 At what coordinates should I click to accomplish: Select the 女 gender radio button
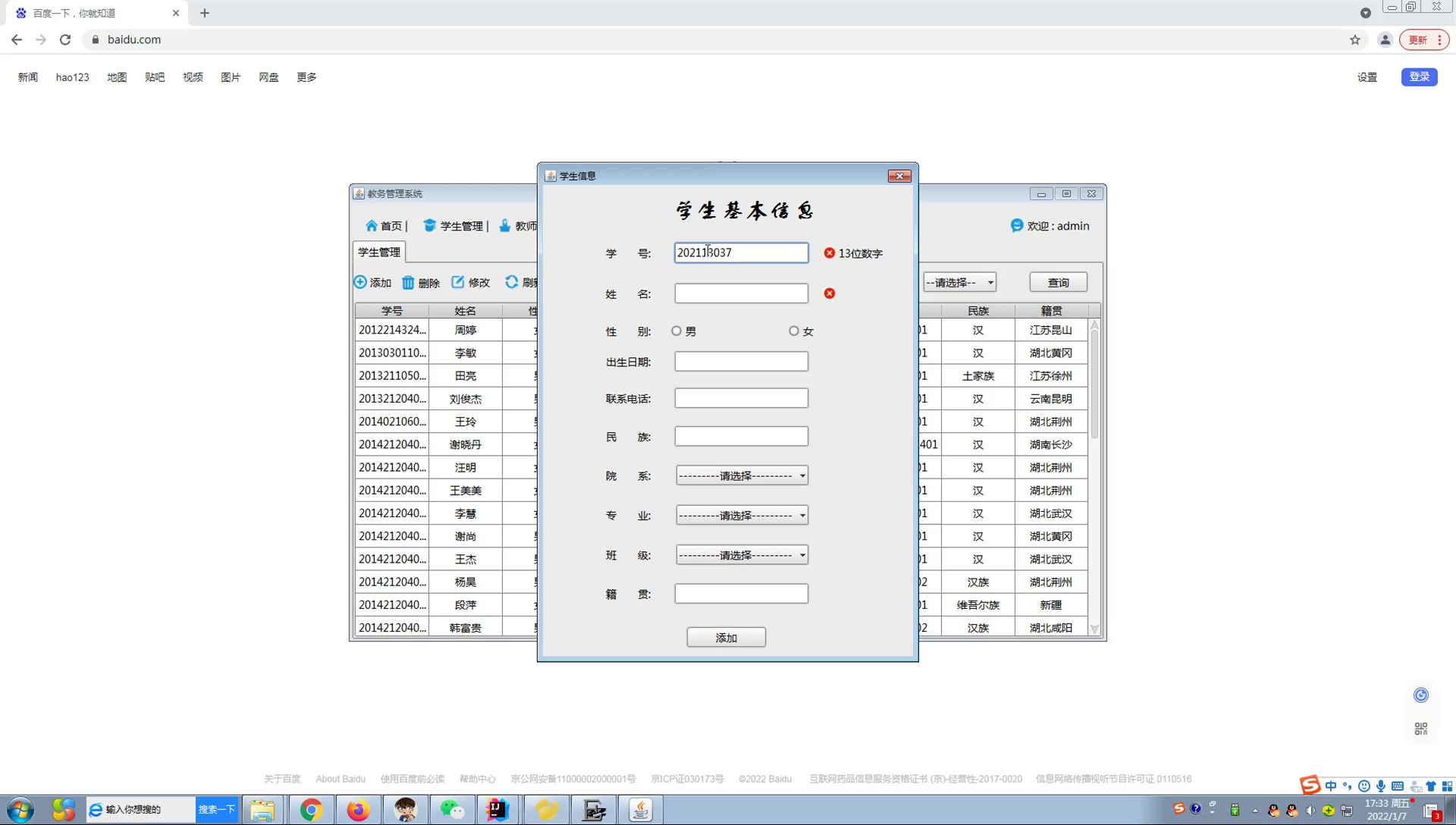point(794,331)
